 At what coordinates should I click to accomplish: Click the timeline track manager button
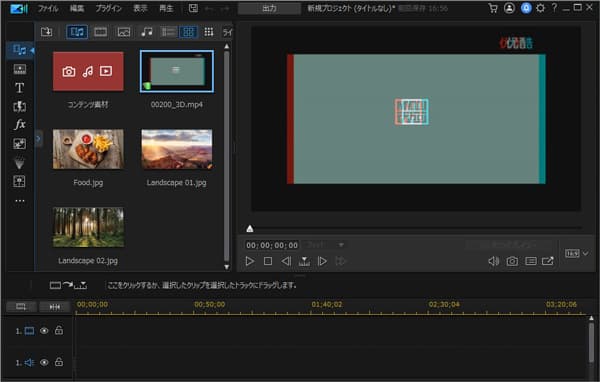pos(21,307)
